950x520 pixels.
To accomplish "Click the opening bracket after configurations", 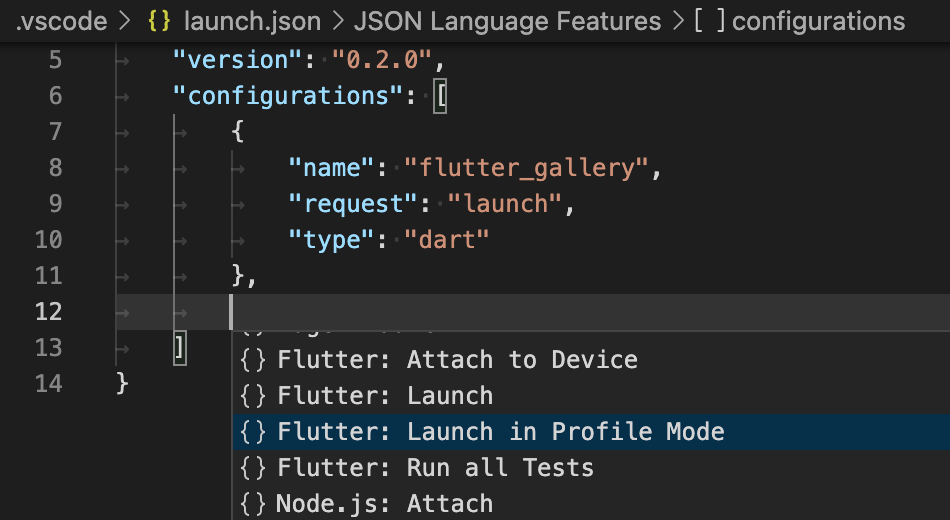I will (x=440, y=97).
